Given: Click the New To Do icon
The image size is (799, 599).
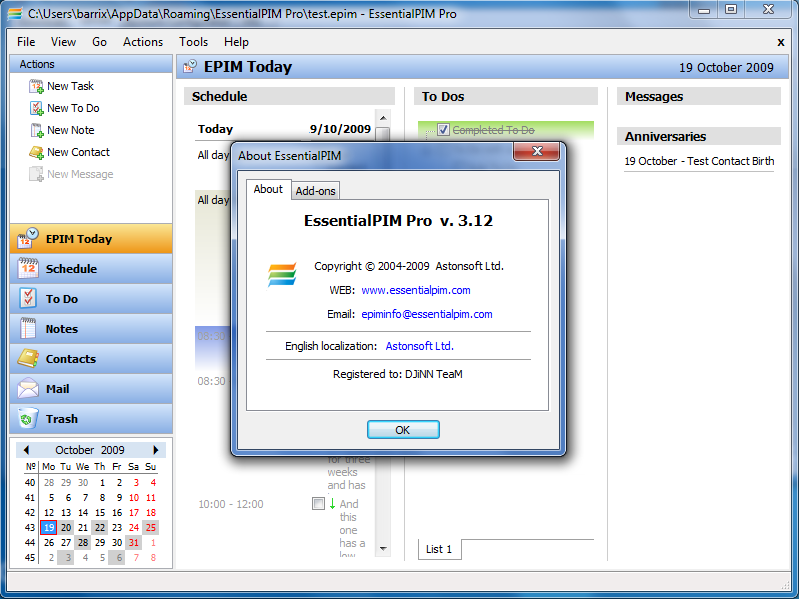Looking at the screenshot, I should (36, 108).
